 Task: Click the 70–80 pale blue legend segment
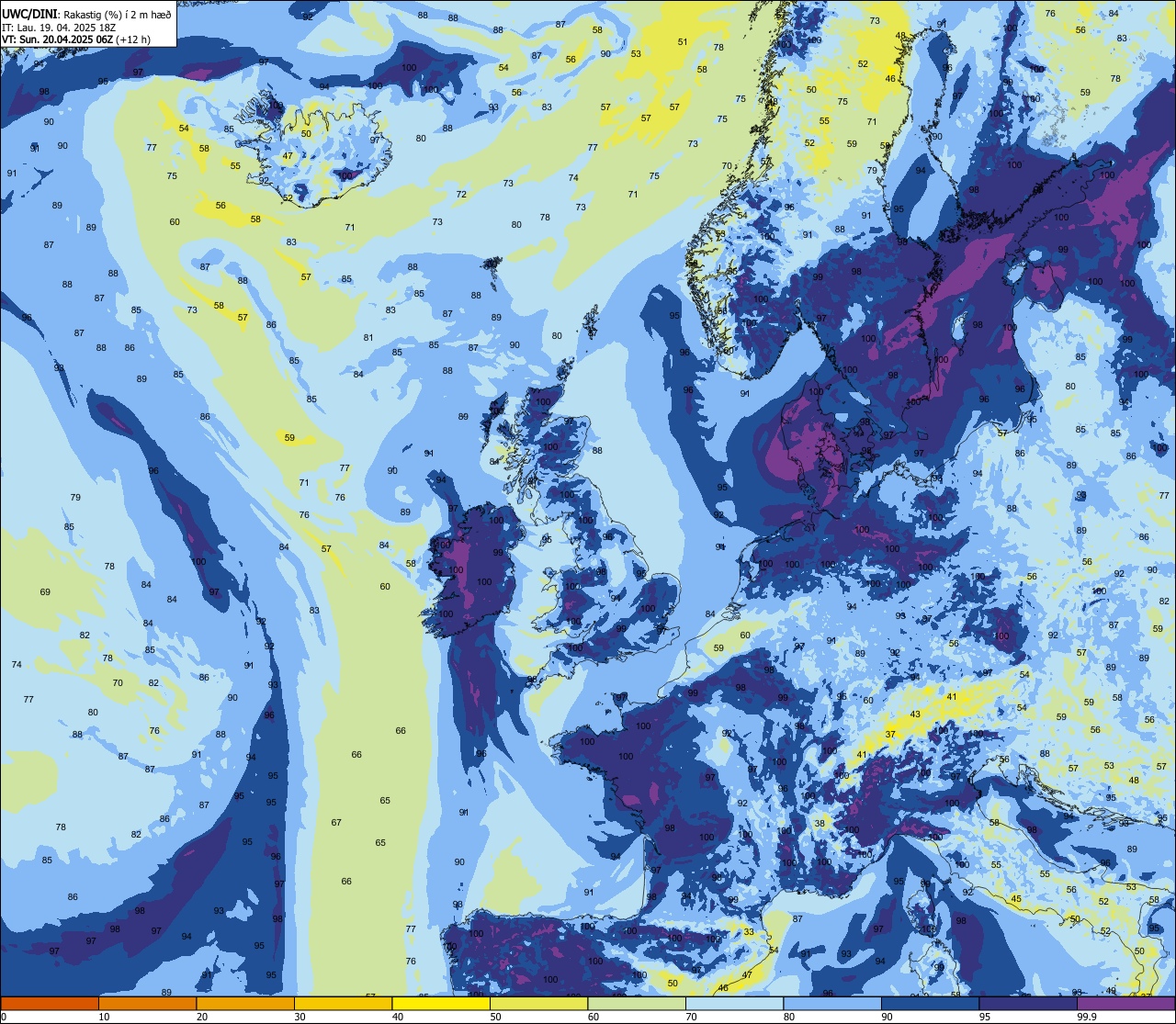point(734,1004)
